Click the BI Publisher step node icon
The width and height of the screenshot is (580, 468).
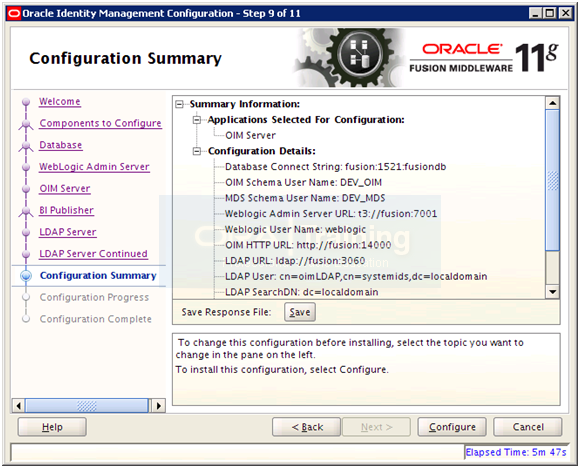tap(26, 211)
